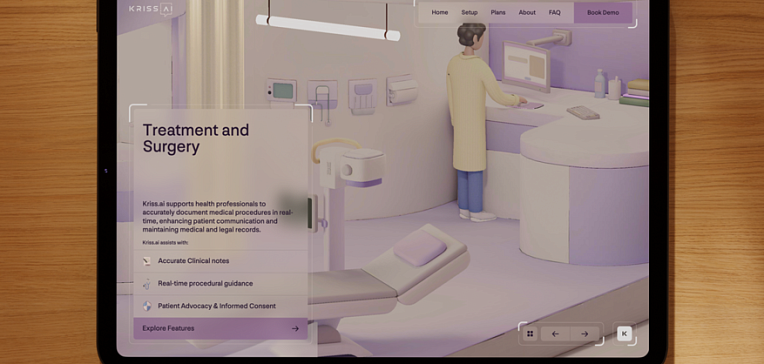Click the Patient Advocacy shield icon
764x364 pixels.
click(147, 306)
